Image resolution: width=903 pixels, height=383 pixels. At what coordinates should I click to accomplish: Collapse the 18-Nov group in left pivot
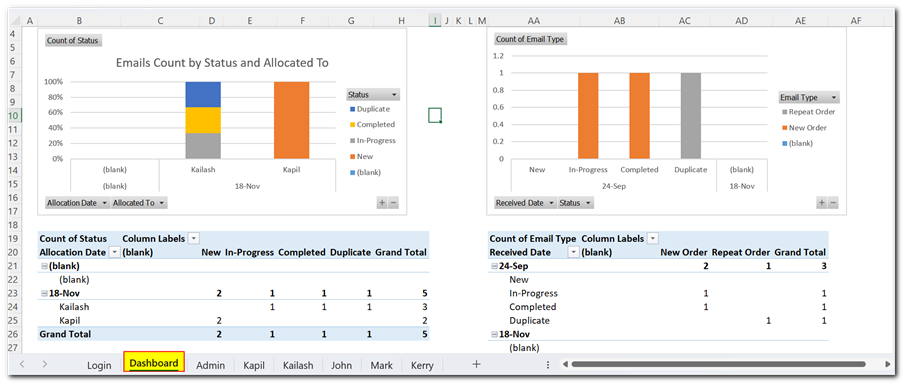(x=45, y=293)
